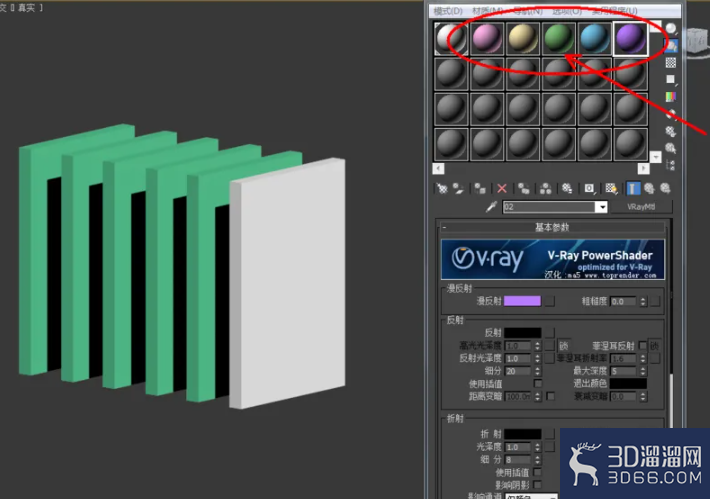Toggle the checkered Background icon
Screen dimensions: 710x499
pyautogui.click(x=671, y=62)
